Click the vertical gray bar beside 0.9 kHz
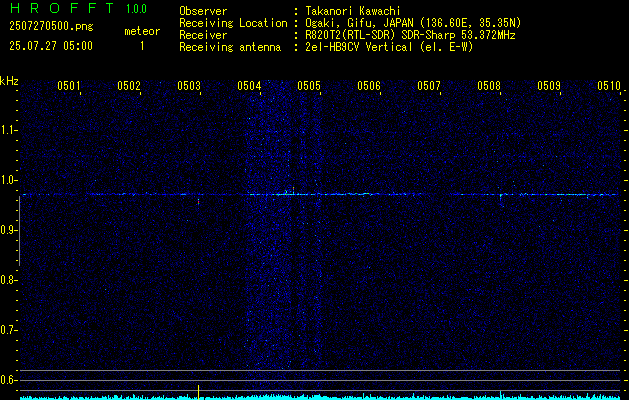Image resolution: width=629 pixels, height=400 pixels. click(19, 231)
